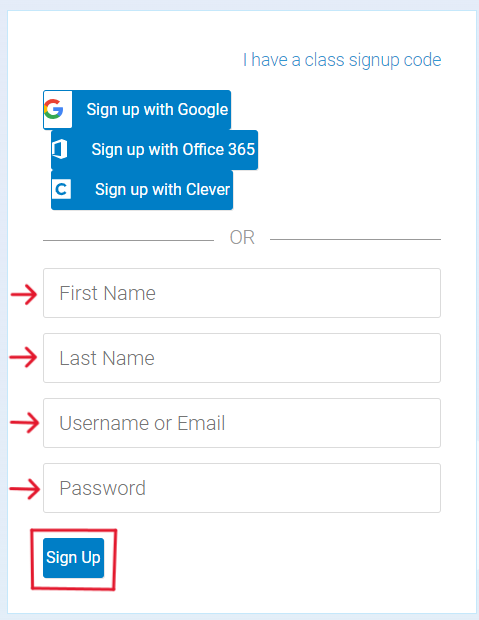The height and width of the screenshot is (620, 479).
Task: Focus the Last Name input field
Action: click(242, 358)
